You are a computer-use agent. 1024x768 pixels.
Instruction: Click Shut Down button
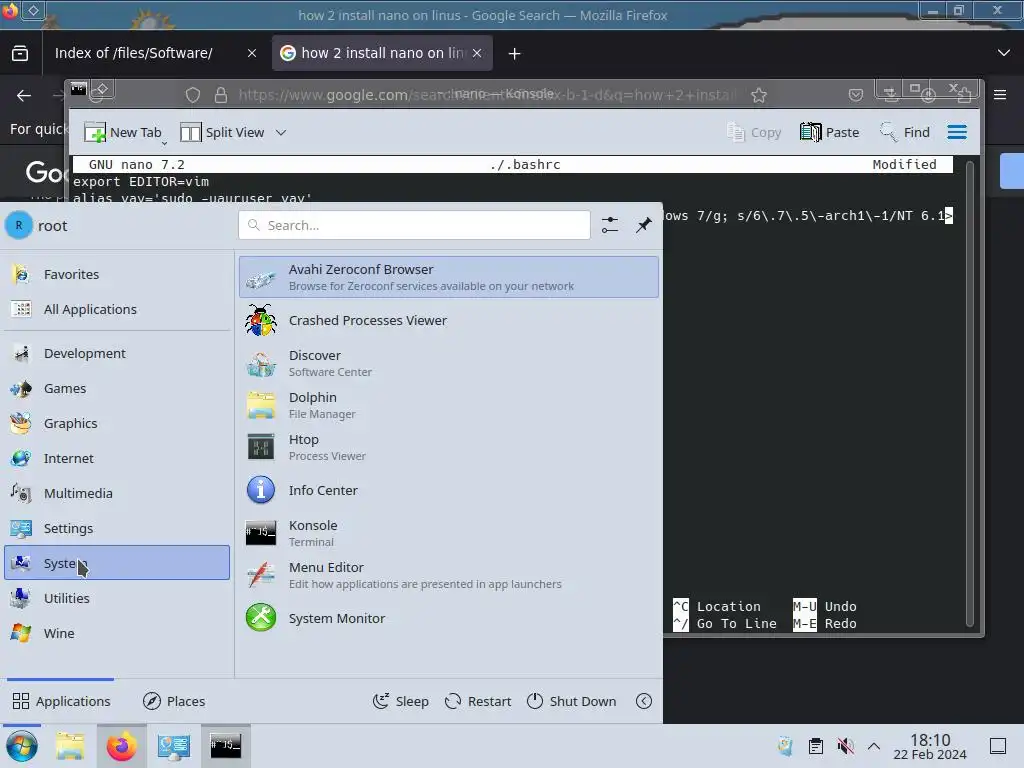pyautogui.click(x=571, y=701)
